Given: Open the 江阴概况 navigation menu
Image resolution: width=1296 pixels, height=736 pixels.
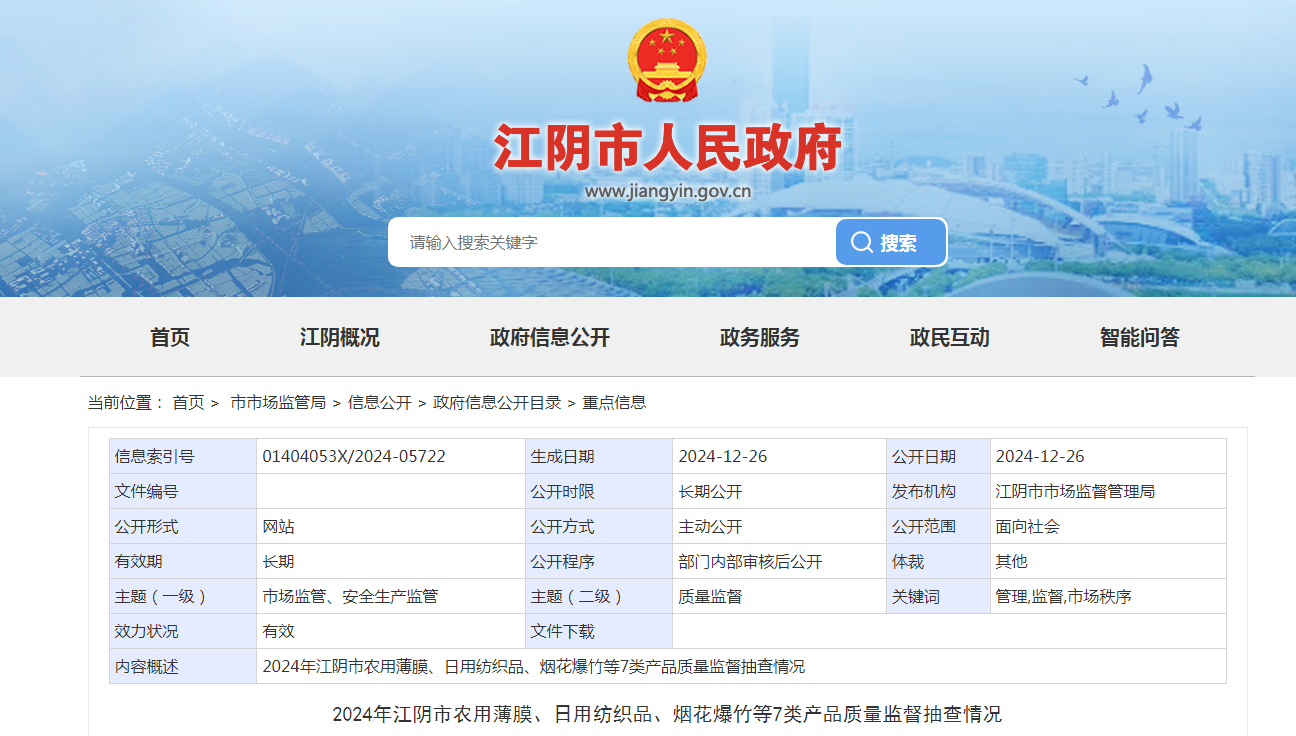Looking at the screenshot, I should point(340,337).
